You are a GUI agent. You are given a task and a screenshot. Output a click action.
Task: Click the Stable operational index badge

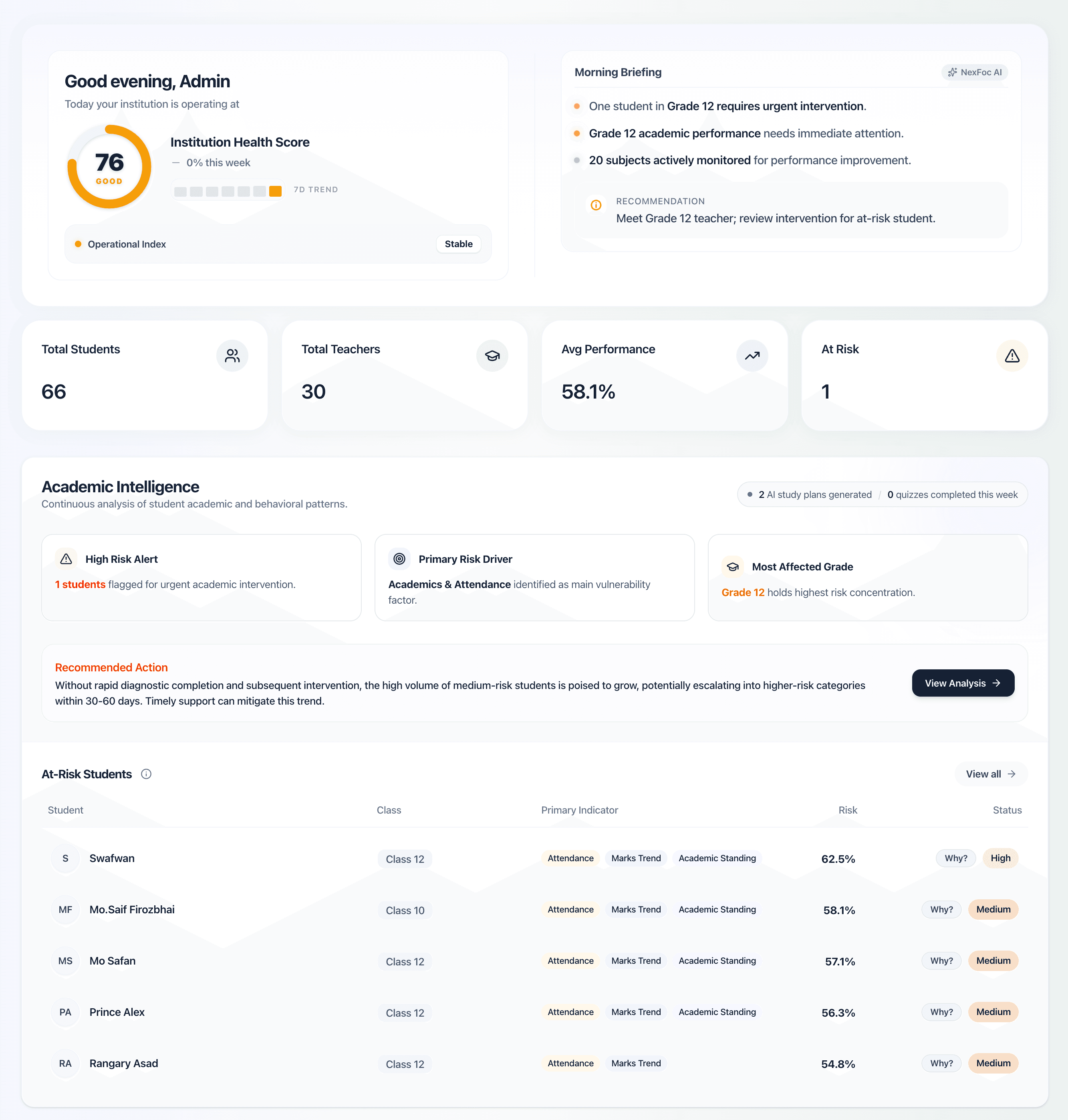(x=458, y=244)
